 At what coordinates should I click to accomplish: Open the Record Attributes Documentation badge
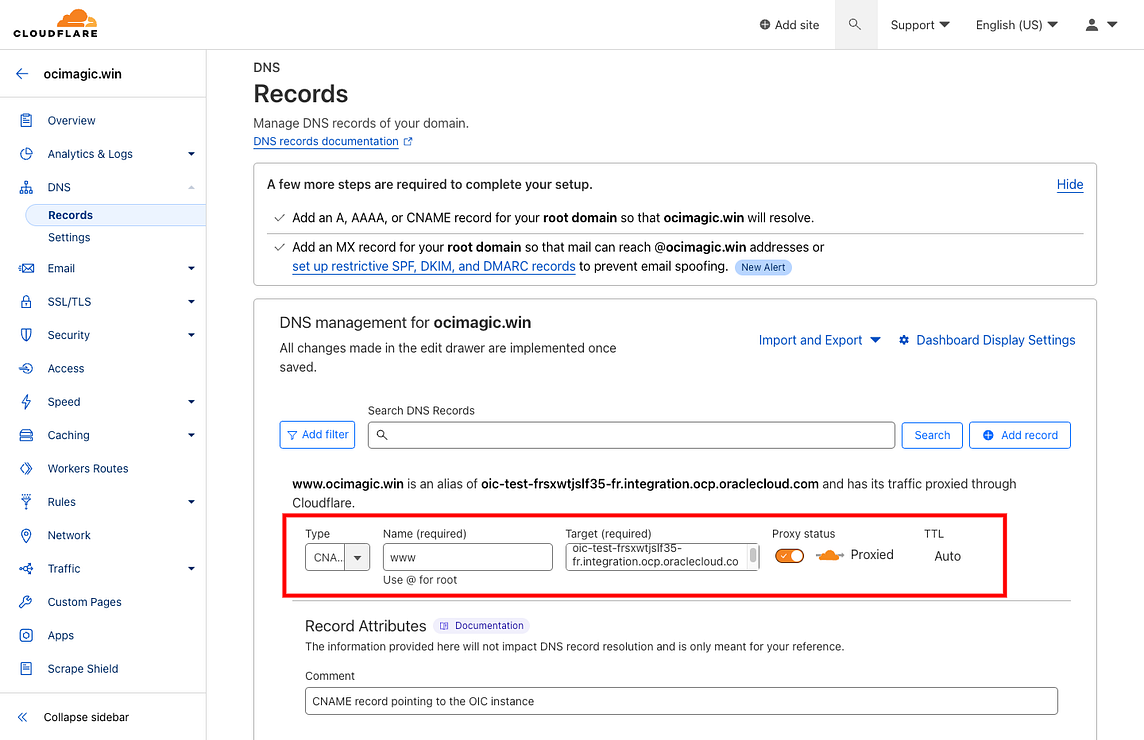(x=482, y=626)
